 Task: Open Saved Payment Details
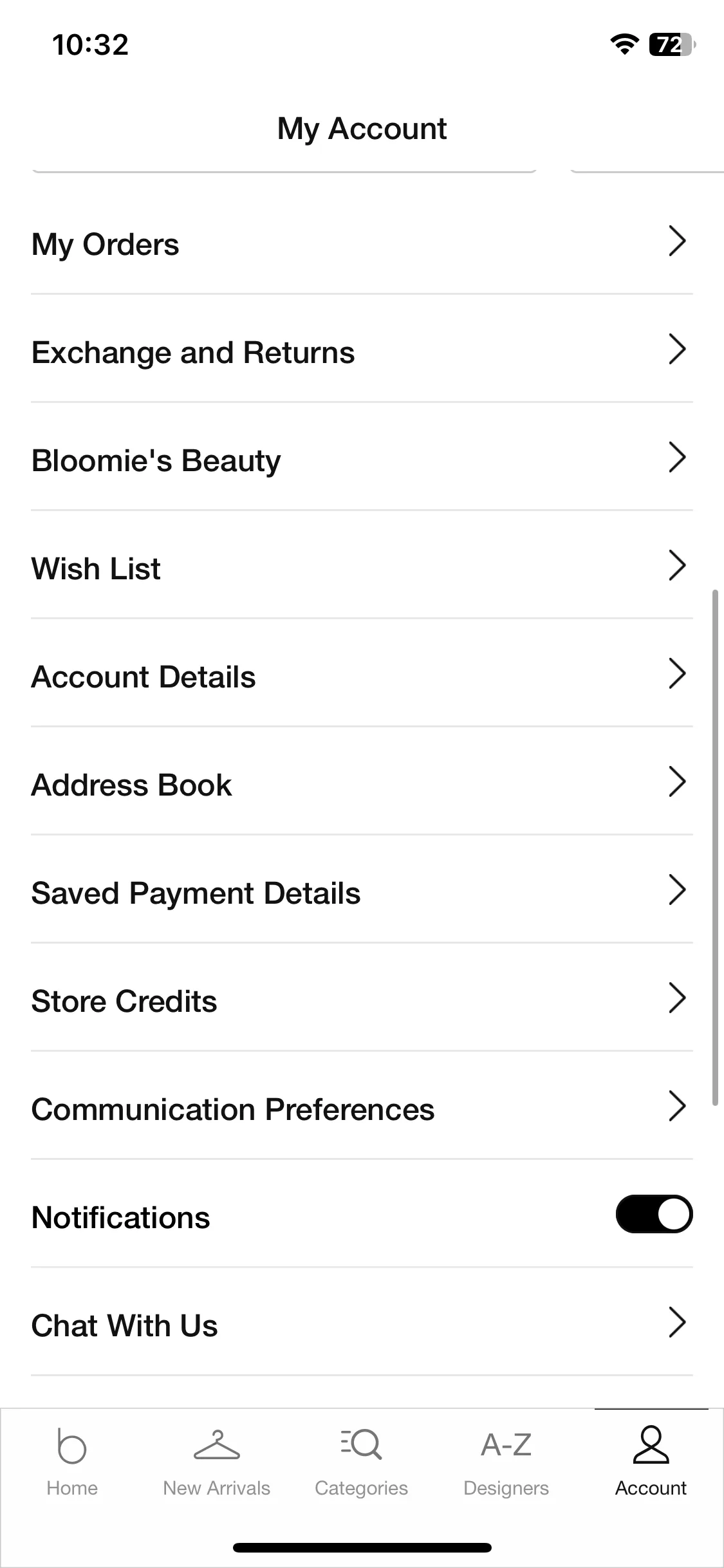coord(362,890)
